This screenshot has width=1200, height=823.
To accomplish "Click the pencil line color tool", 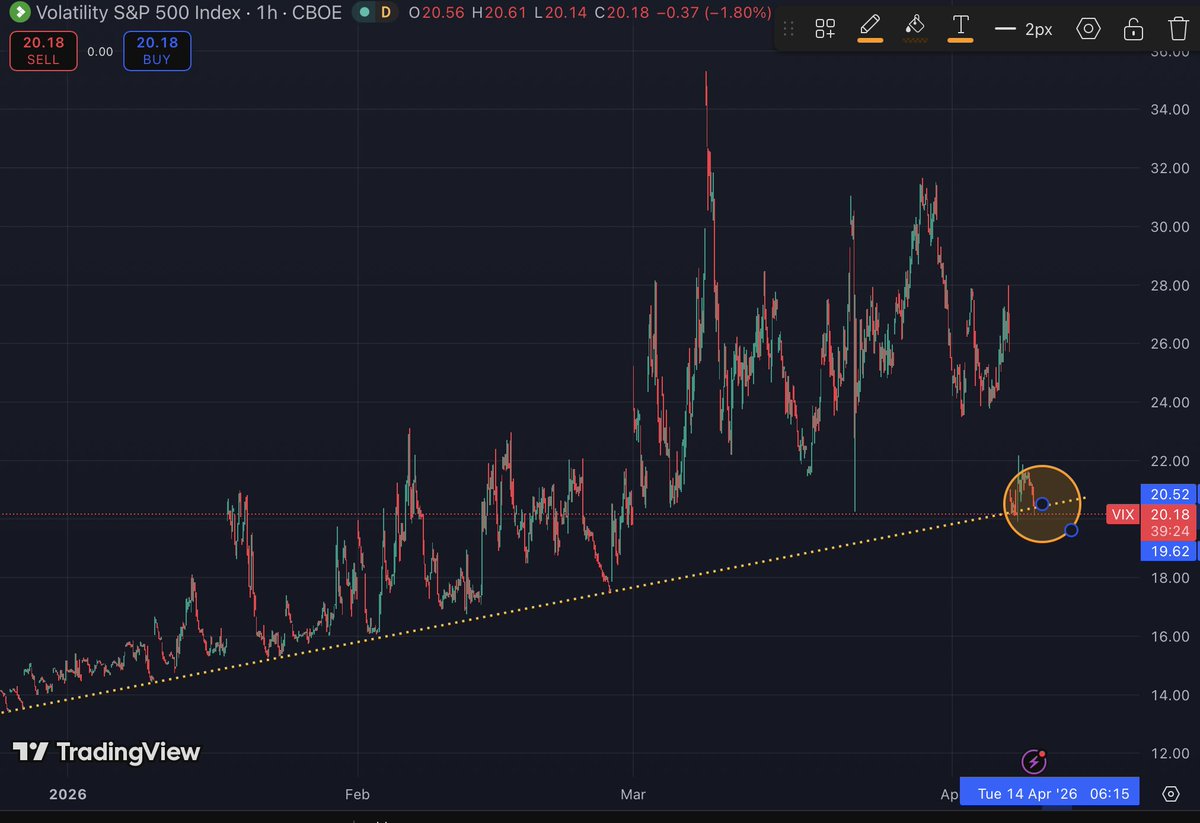I will coord(870,27).
